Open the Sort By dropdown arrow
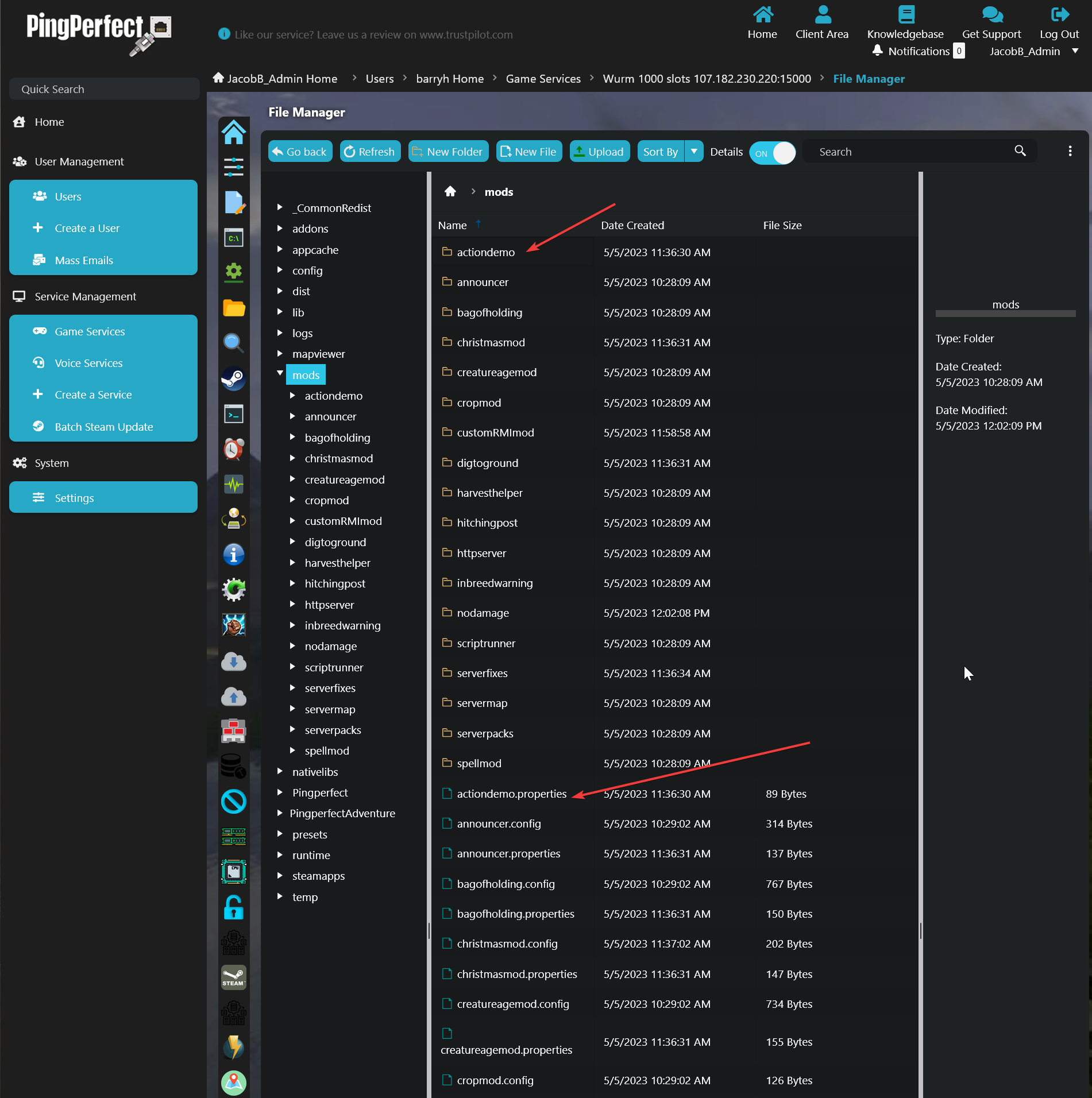1092x1098 pixels. click(x=694, y=152)
